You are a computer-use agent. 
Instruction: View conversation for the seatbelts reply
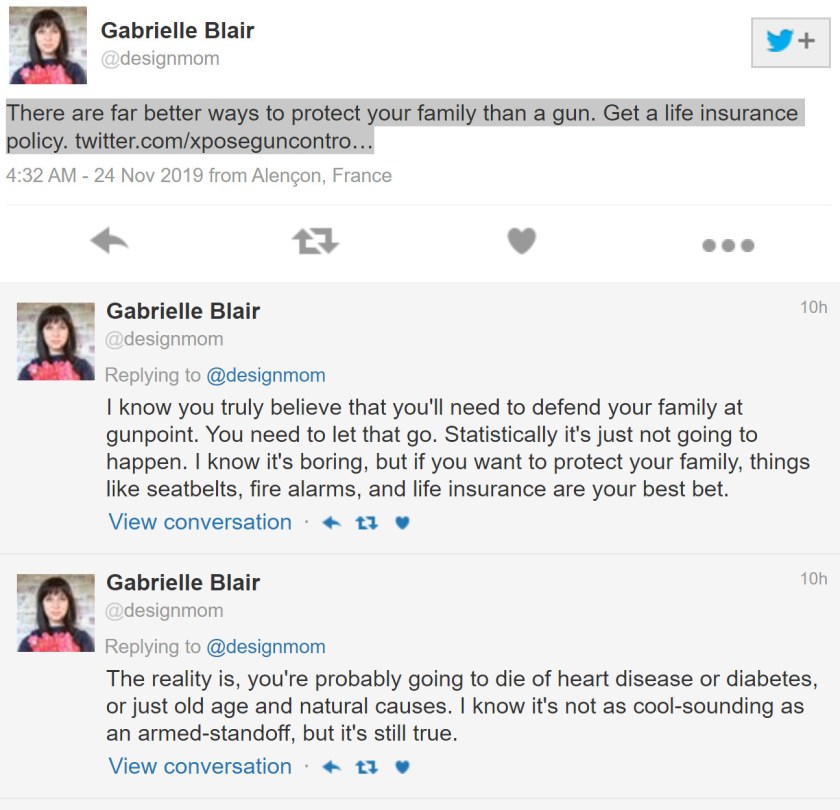coord(200,522)
